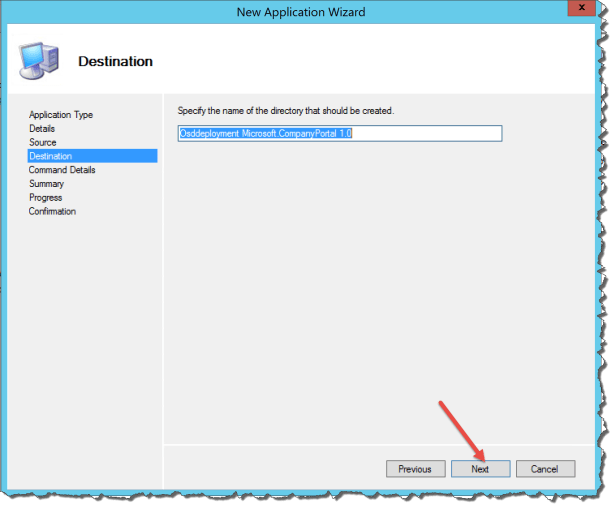Select the Progress step in sidebar
Image resolution: width=616 pixels, height=509 pixels.
click(45, 198)
